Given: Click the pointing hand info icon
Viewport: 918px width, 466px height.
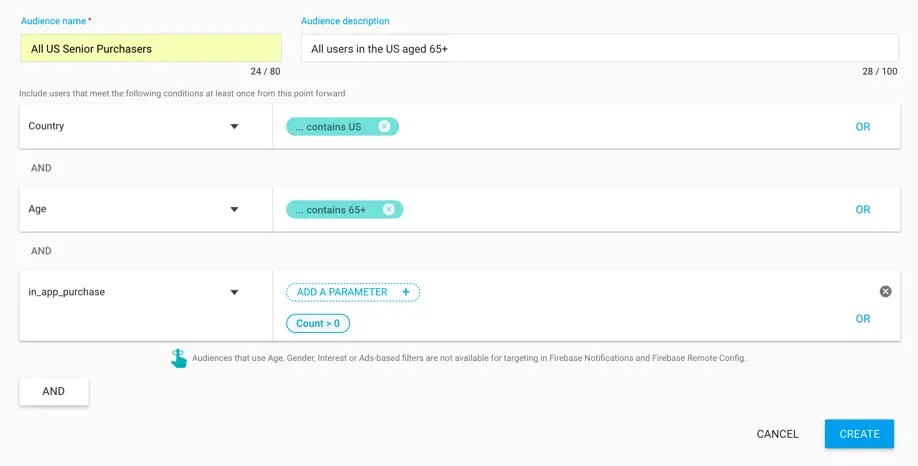Looking at the screenshot, I should pyautogui.click(x=179, y=358).
